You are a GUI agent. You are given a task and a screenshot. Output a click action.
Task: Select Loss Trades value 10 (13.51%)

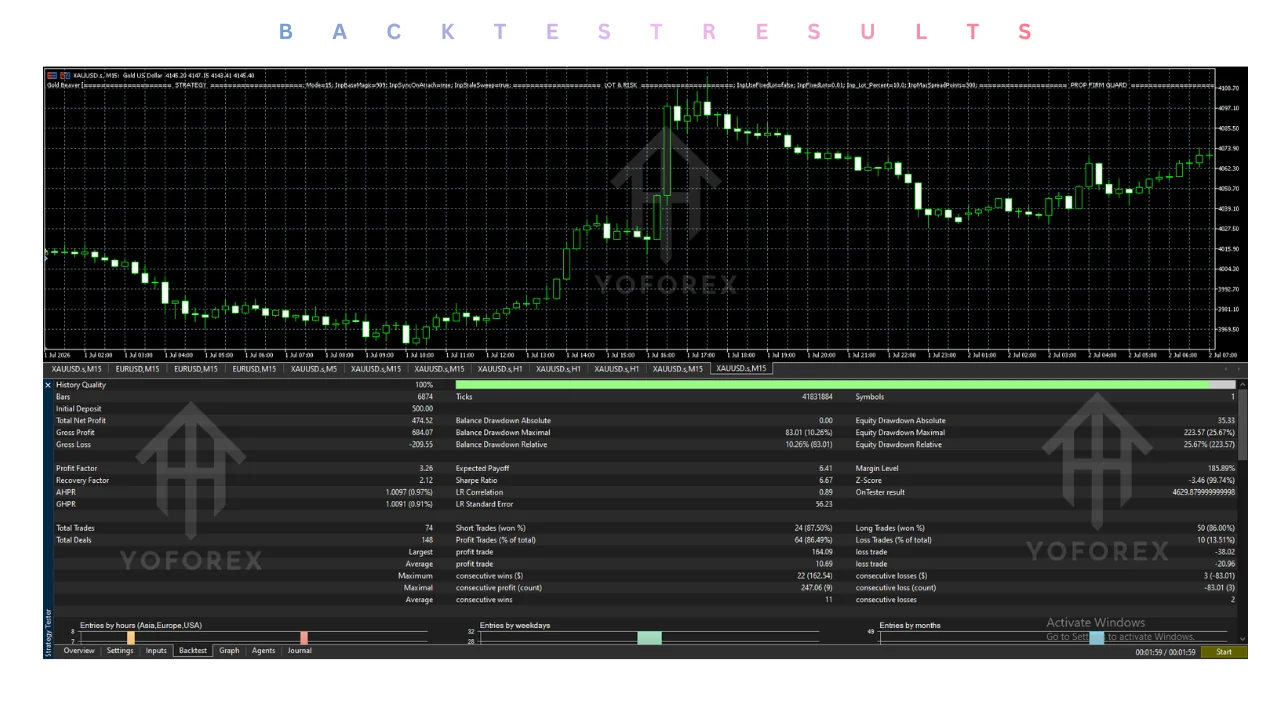1216,540
